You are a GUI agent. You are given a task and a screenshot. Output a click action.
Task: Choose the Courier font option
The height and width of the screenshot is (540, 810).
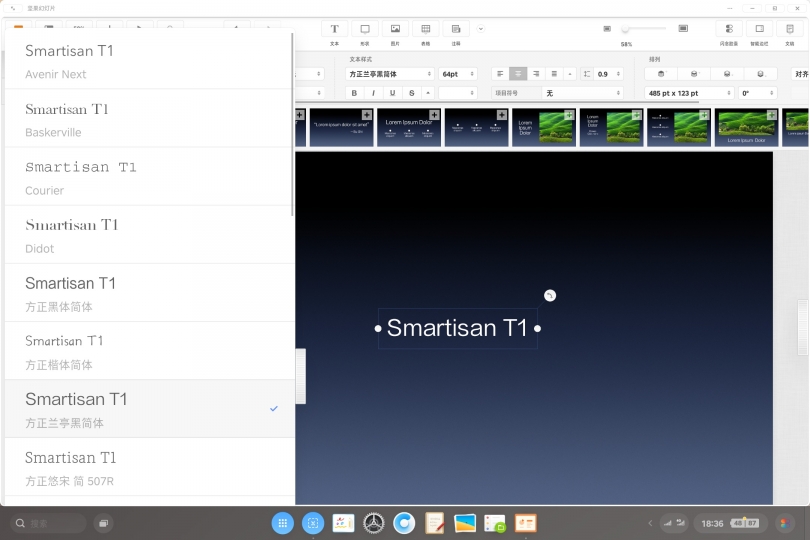coord(149,177)
